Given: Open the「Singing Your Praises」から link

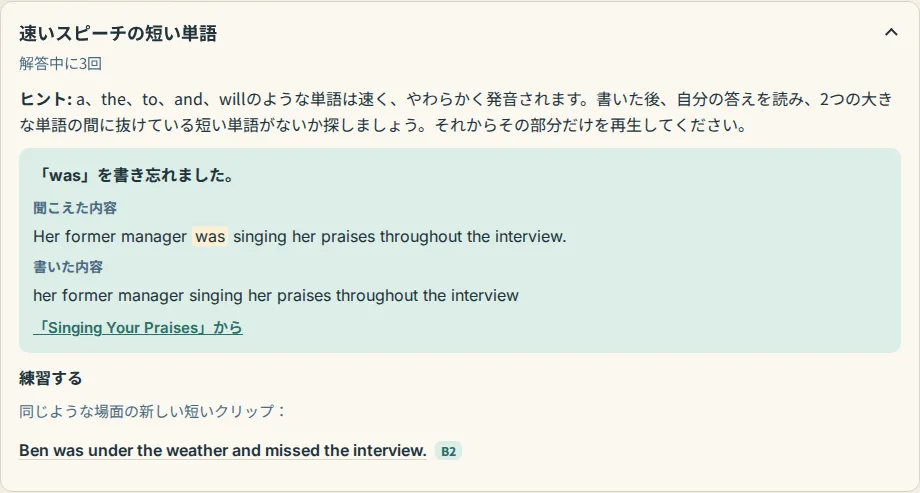Looking at the screenshot, I should point(138,327).
